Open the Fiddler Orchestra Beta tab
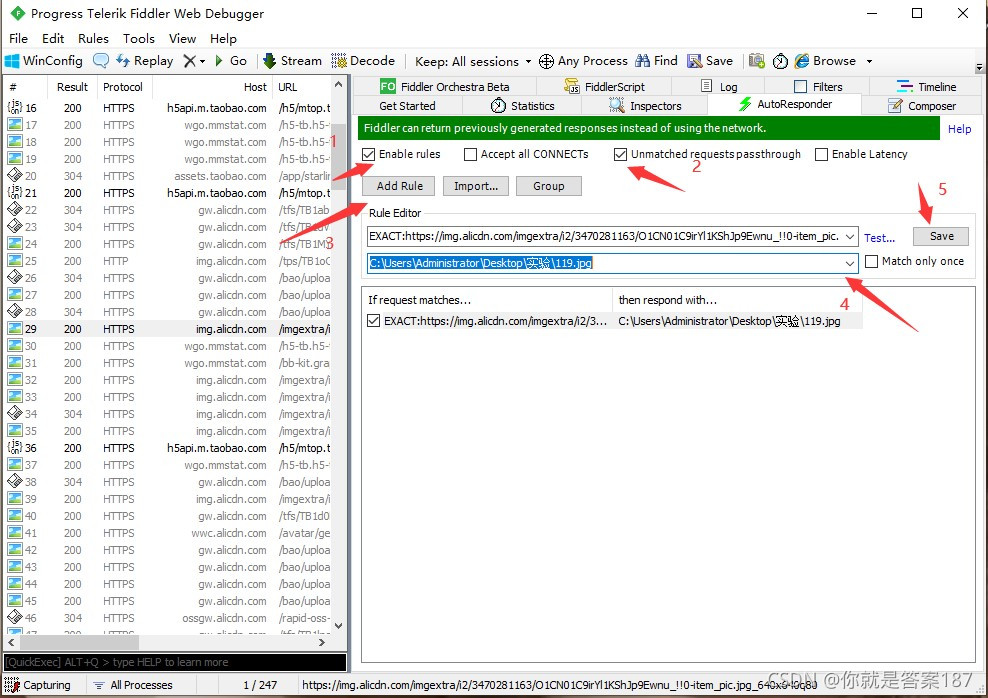988x698 pixels. [445, 86]
